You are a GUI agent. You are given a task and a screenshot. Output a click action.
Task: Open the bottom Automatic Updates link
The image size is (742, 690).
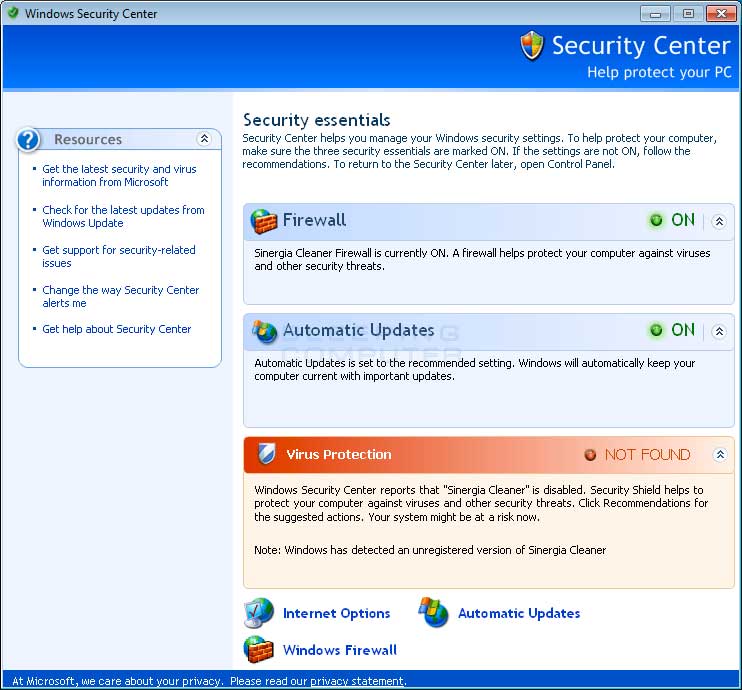(519, 613)
